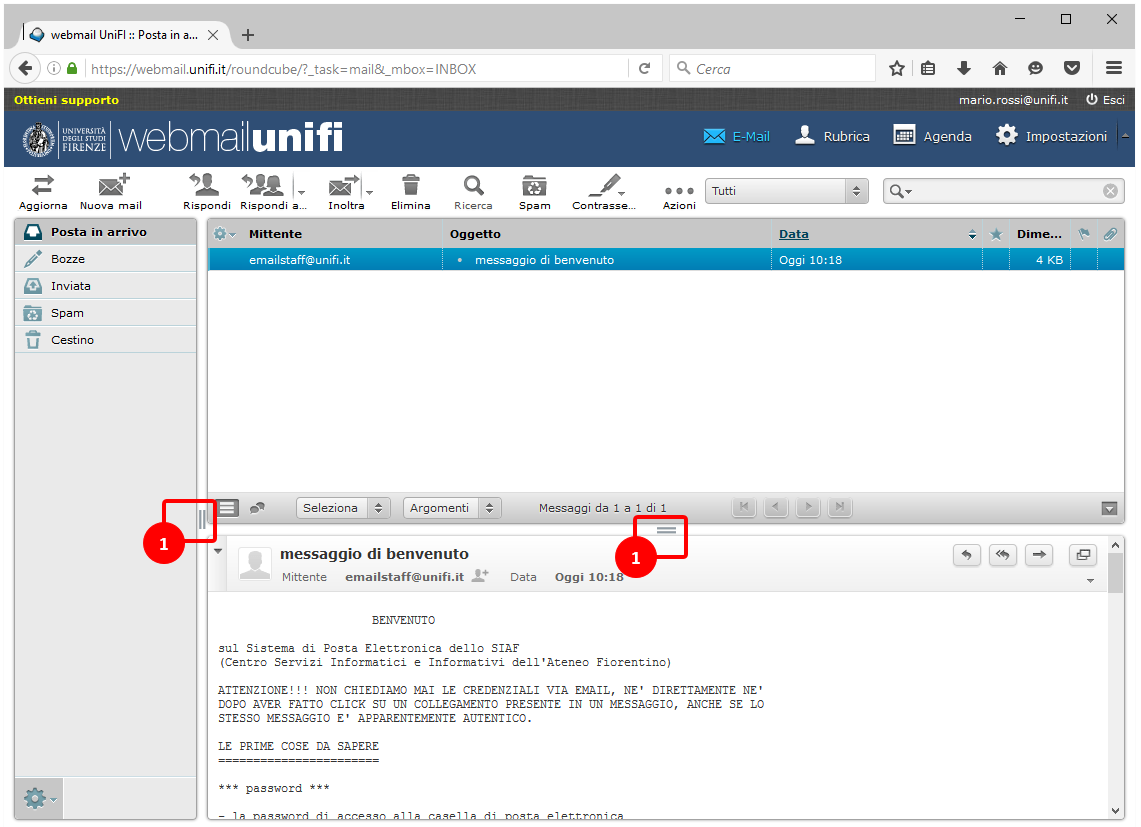
Task: Click the Inoltra forward icon
Action: [x=343, y=186]
